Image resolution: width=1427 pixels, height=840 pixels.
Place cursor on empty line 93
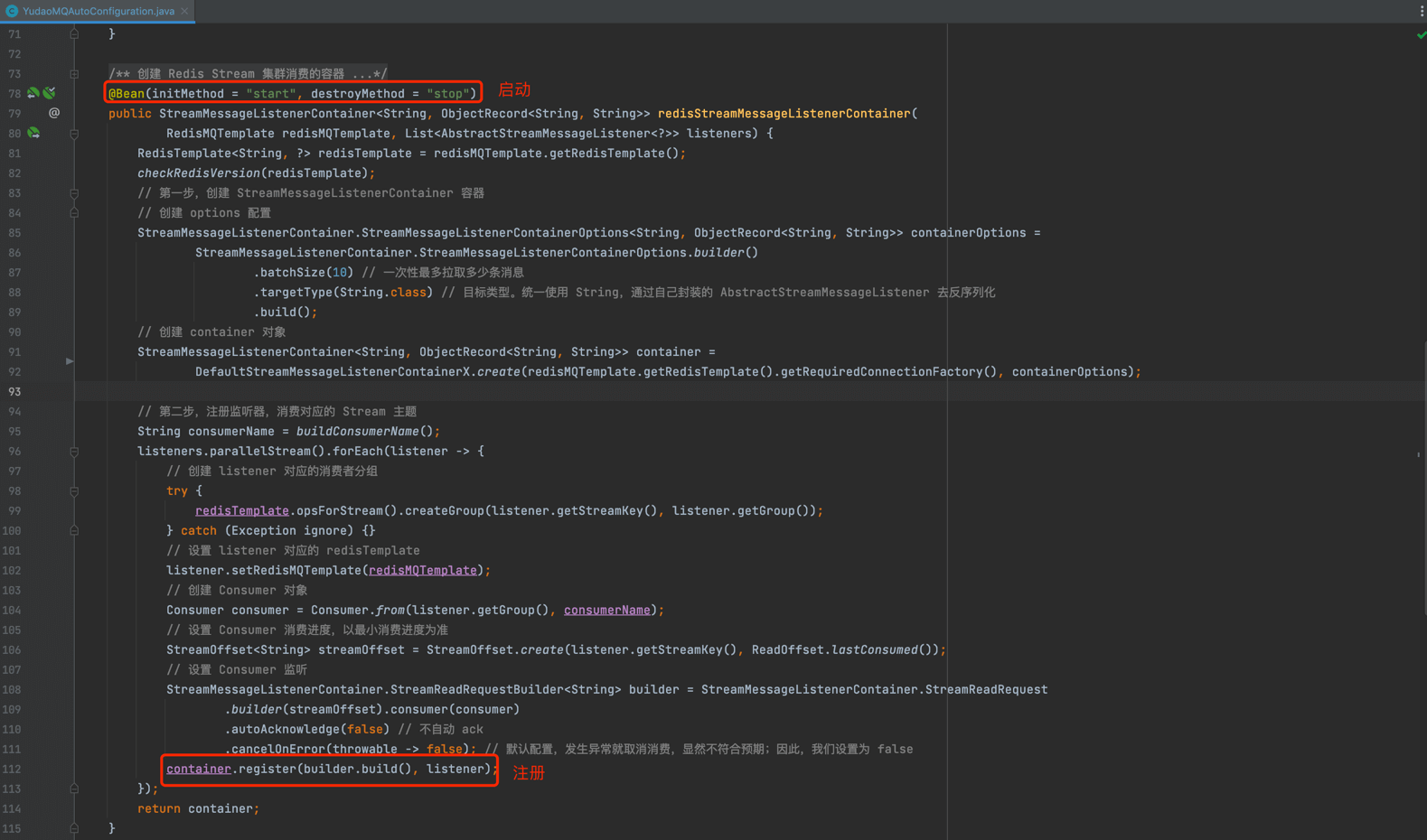click(x=542, y=392)
